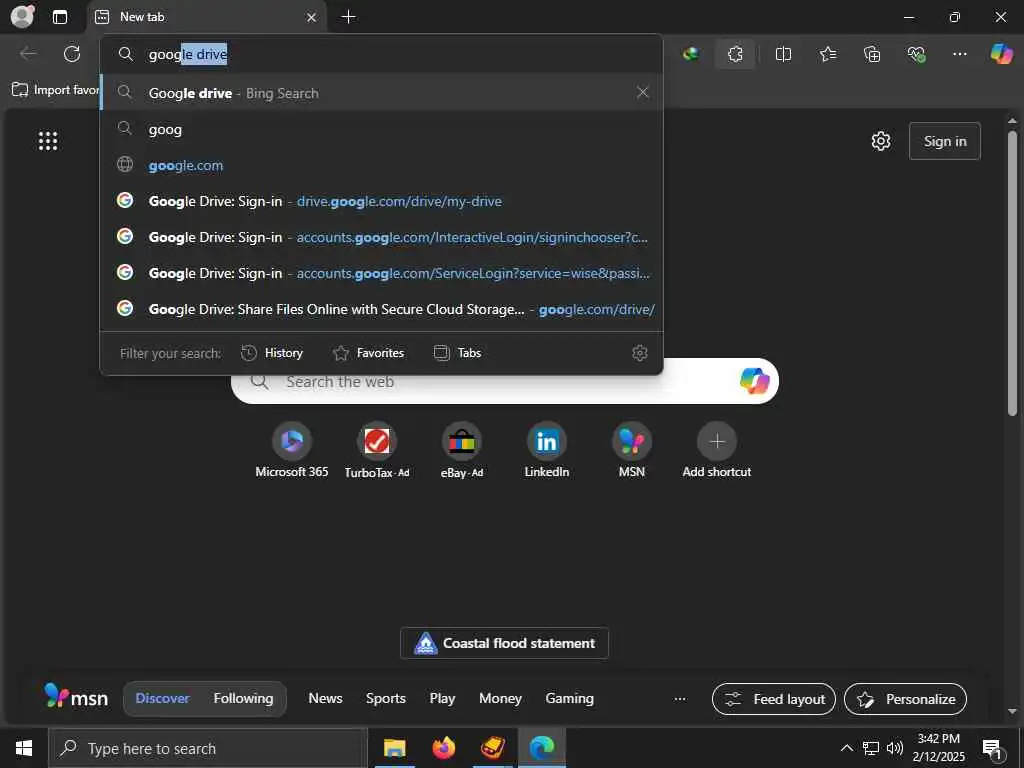
Task: Open the Windows Start menu
Action: pos(24,748)
